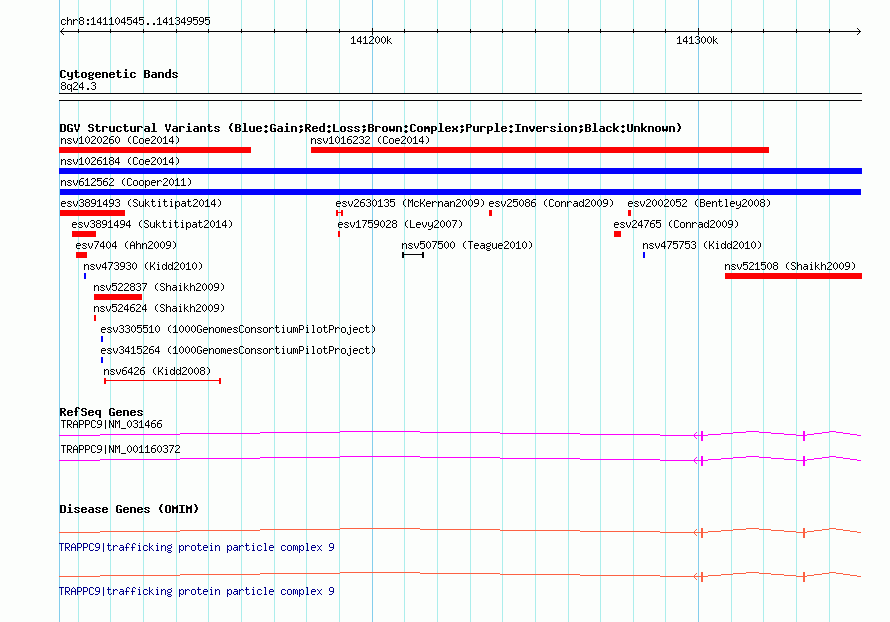890x622 pixels.
Task: Click the nsv521508 (Shaikh2009) red bar
Action: click(794, 276)
